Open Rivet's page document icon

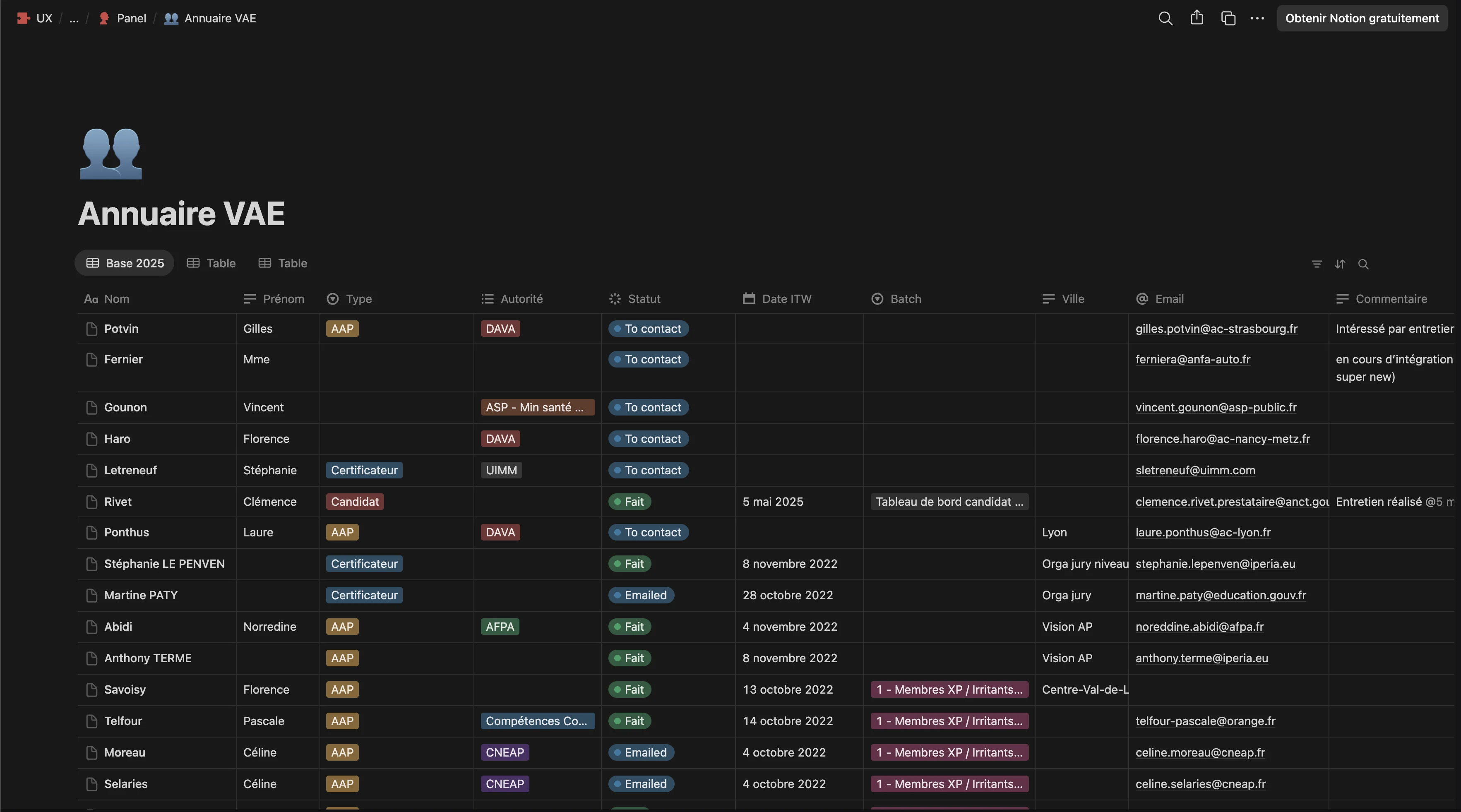click(92, 502)
